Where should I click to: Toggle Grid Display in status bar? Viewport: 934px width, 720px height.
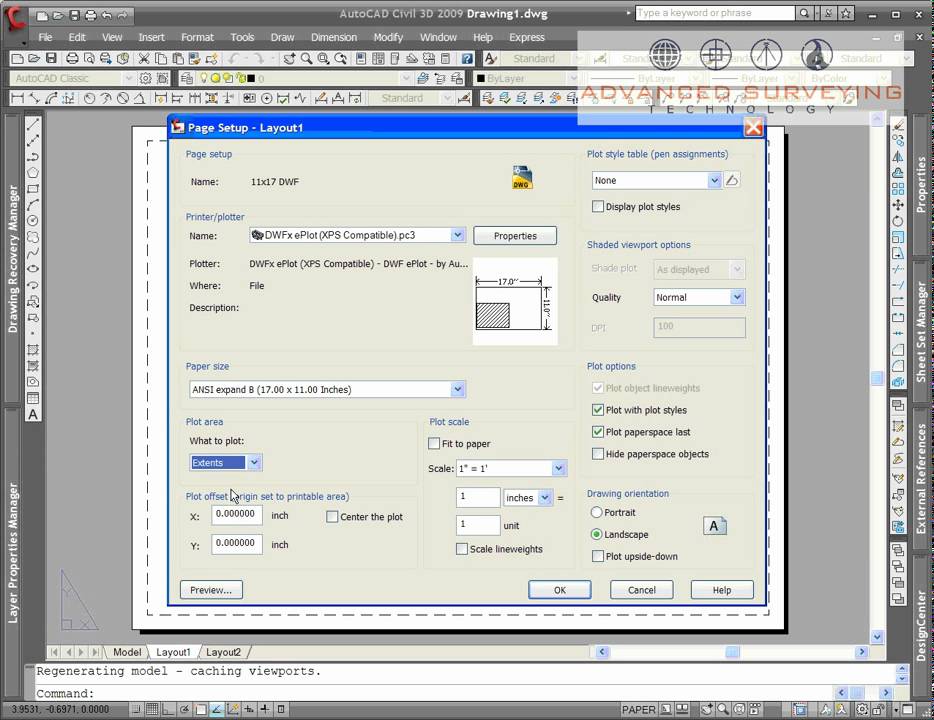(152, 709)
